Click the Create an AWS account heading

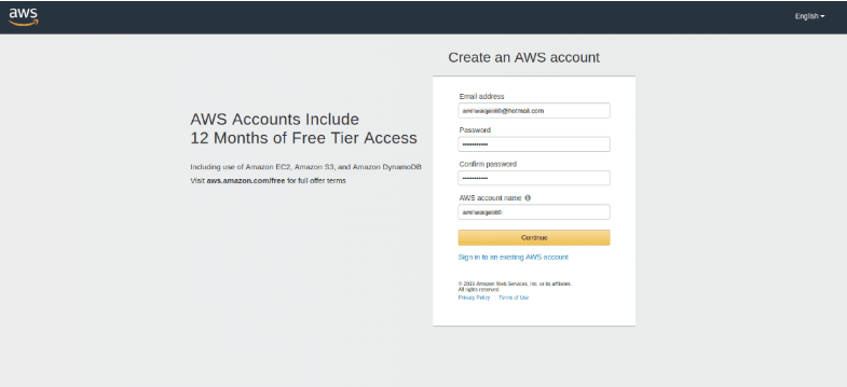524,57
